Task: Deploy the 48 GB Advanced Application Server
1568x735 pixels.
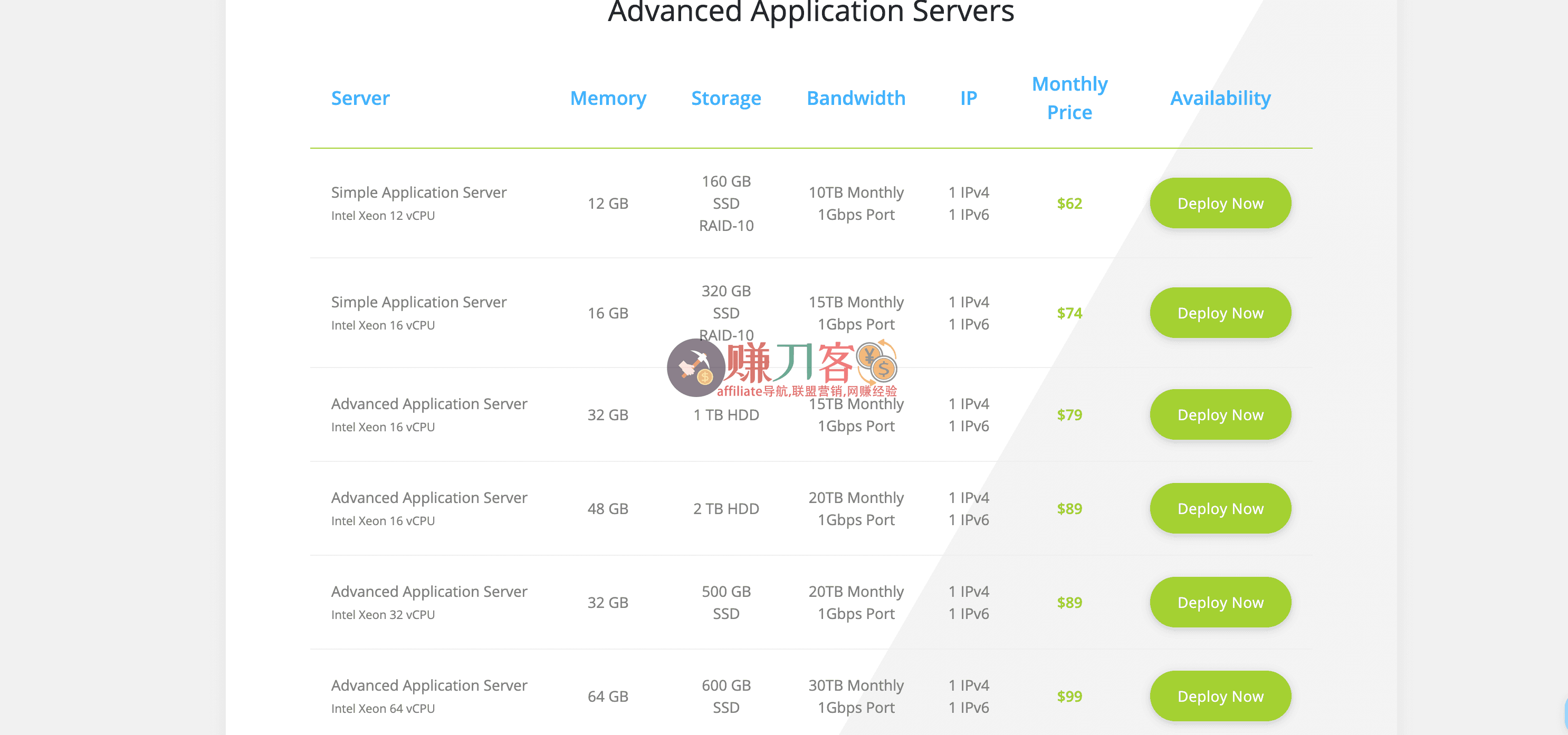Action: pyautogui.click(x=1220, y=508)
